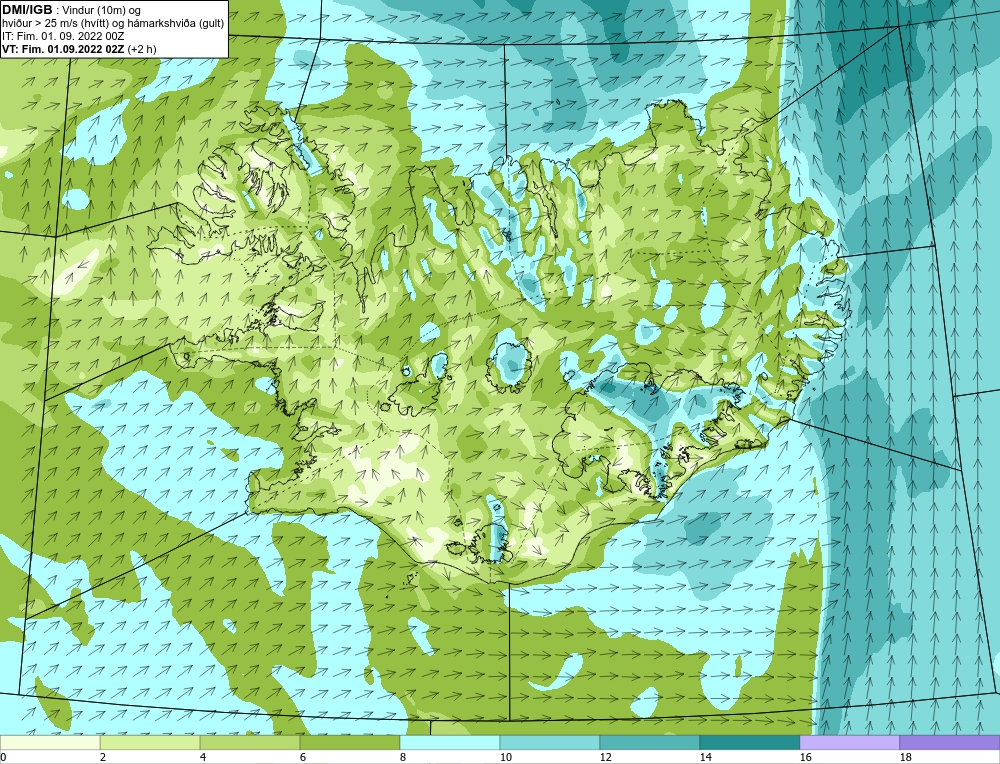Click the 10–12 m/s teal legend swatch

550,742
